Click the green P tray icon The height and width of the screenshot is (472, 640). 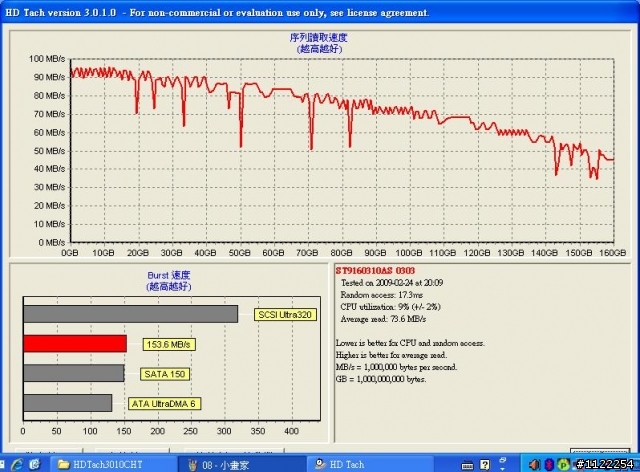(x=564, y=465)
